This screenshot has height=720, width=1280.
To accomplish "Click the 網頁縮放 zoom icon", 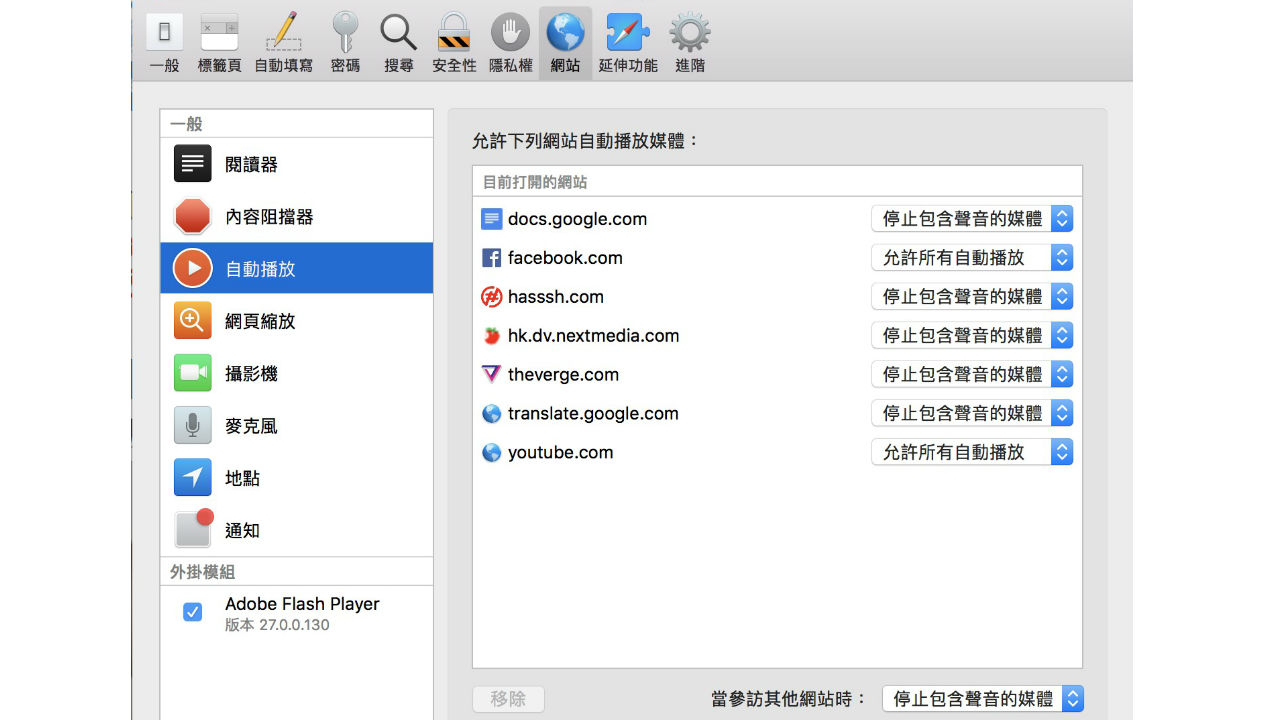I will click(x=193, y=320).
